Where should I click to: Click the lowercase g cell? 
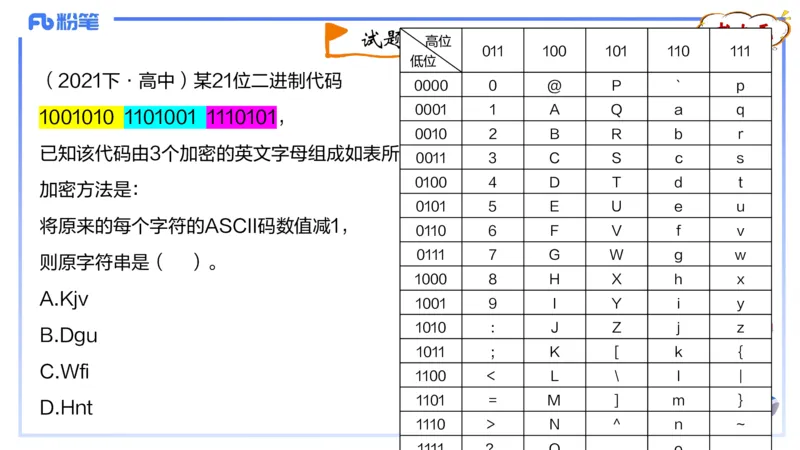click(679, 255)
